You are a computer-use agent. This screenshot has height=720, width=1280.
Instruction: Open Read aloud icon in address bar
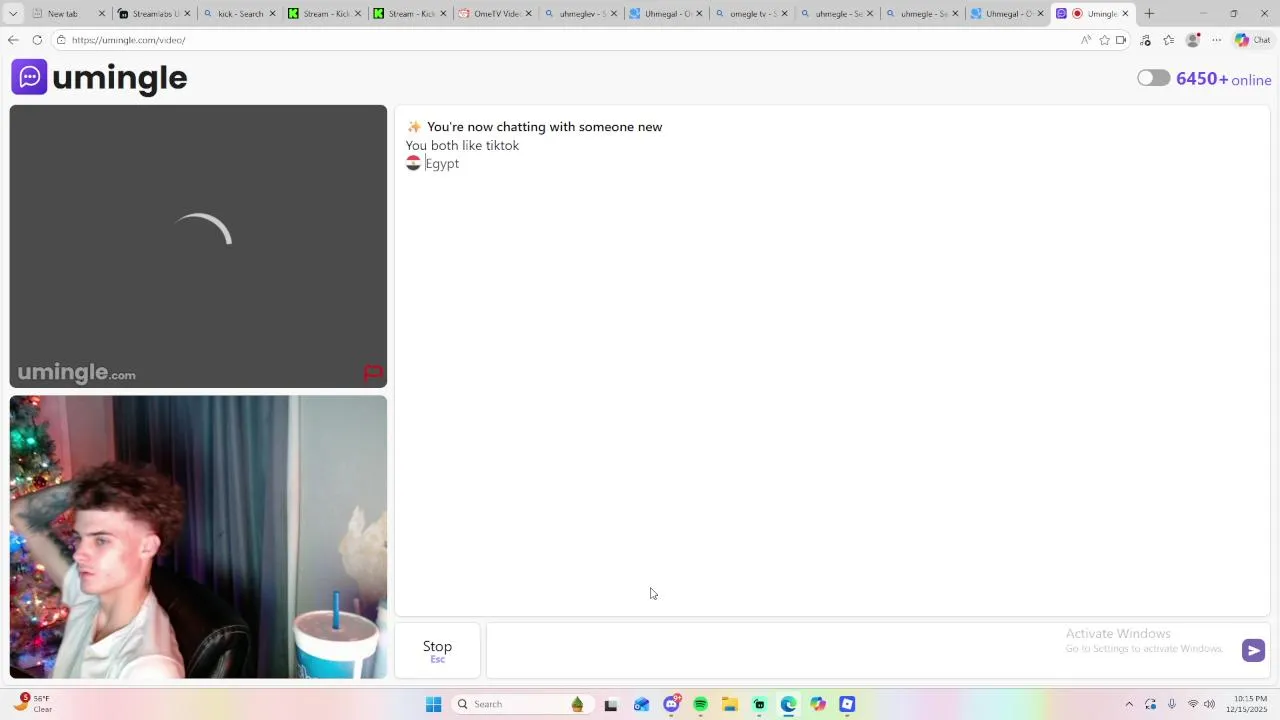coord(1086,40)
